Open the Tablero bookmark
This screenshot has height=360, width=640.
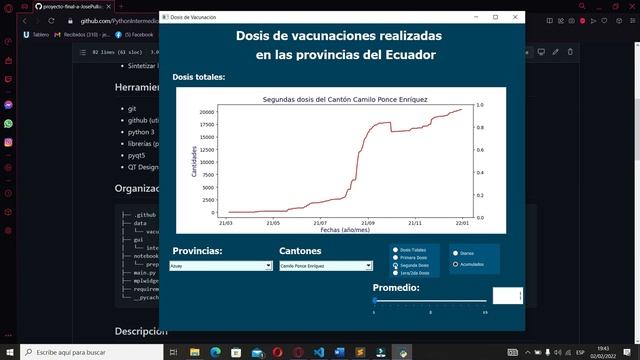point(36,35)
